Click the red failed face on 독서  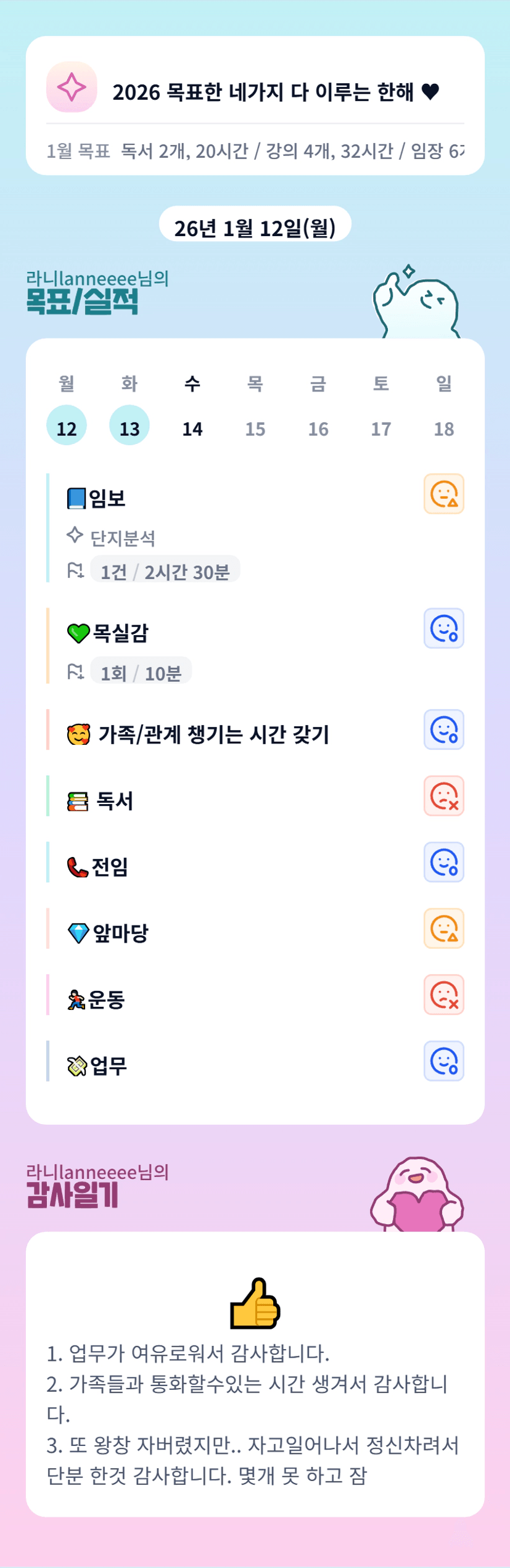coord(443,796)
